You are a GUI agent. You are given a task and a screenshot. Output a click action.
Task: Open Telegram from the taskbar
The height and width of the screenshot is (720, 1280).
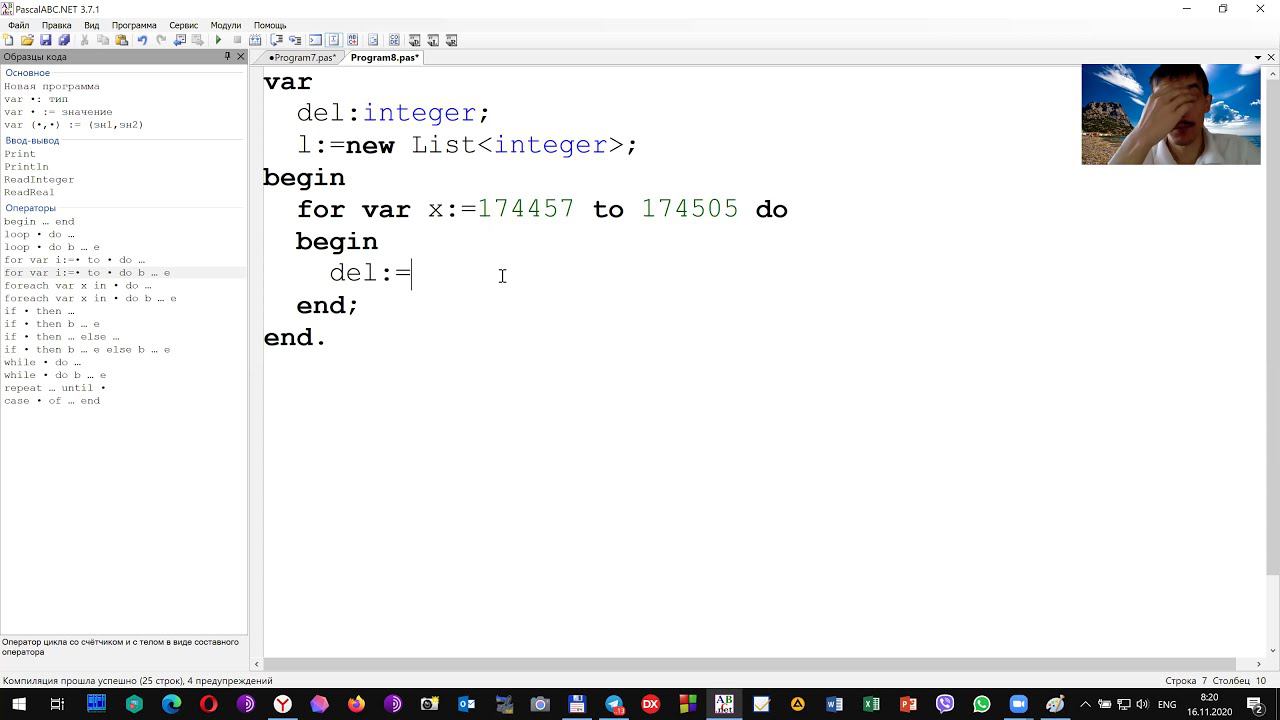(614, 704)
